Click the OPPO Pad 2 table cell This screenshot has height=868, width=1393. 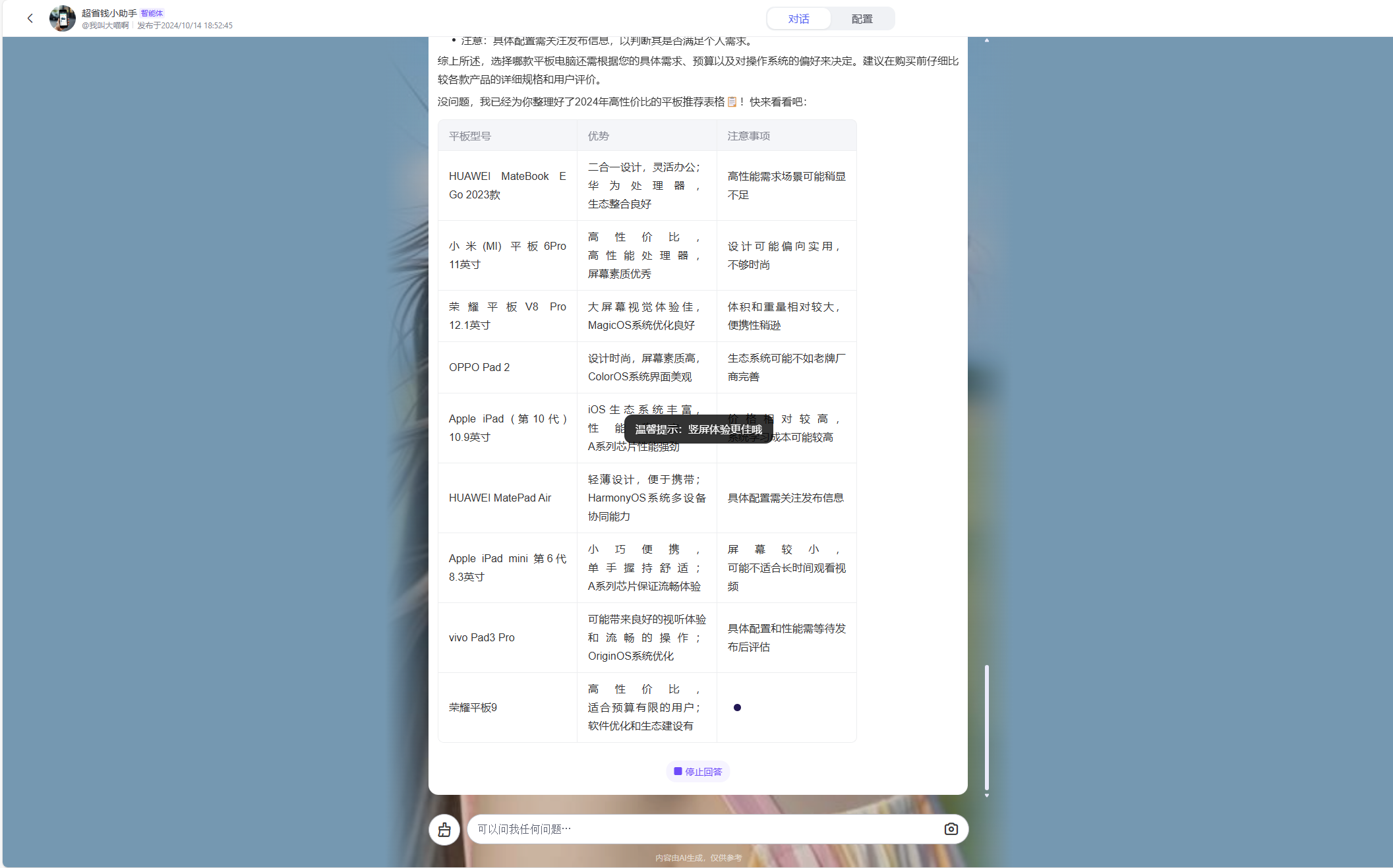click(479, 367)
